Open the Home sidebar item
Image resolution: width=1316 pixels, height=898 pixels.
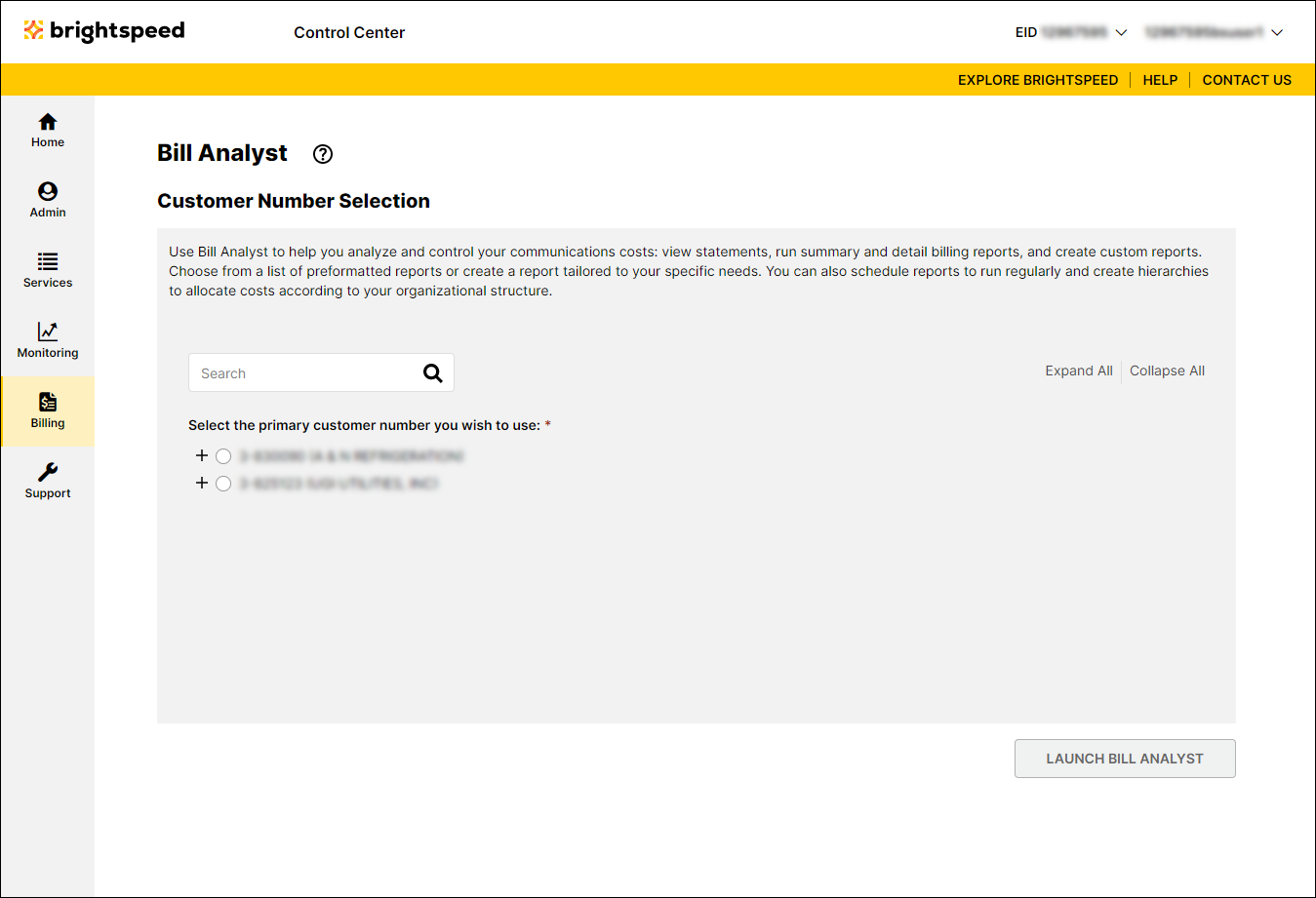[48, 131]
